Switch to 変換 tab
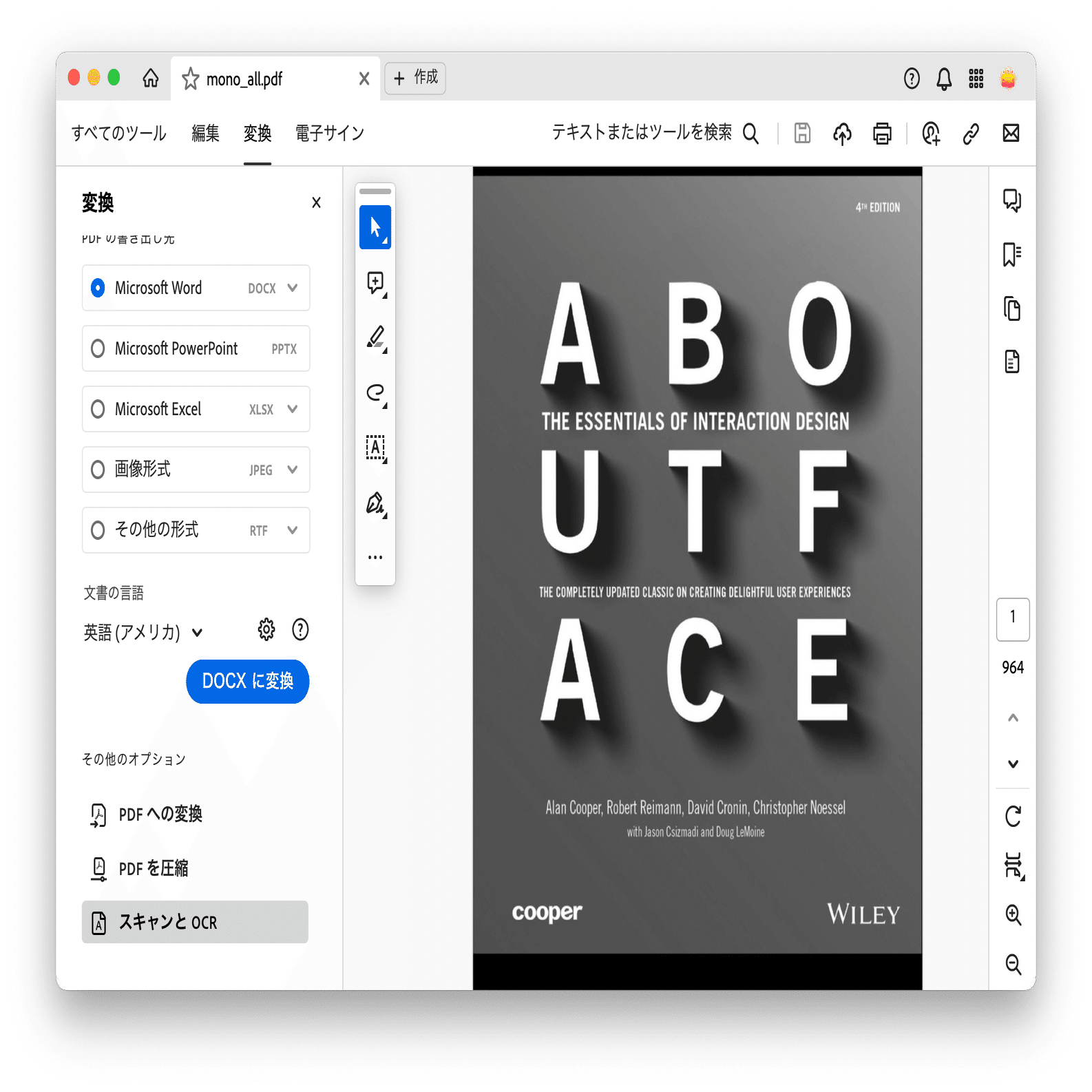The height and width of the screenshot is (1092, 1092). click(258, 133)
